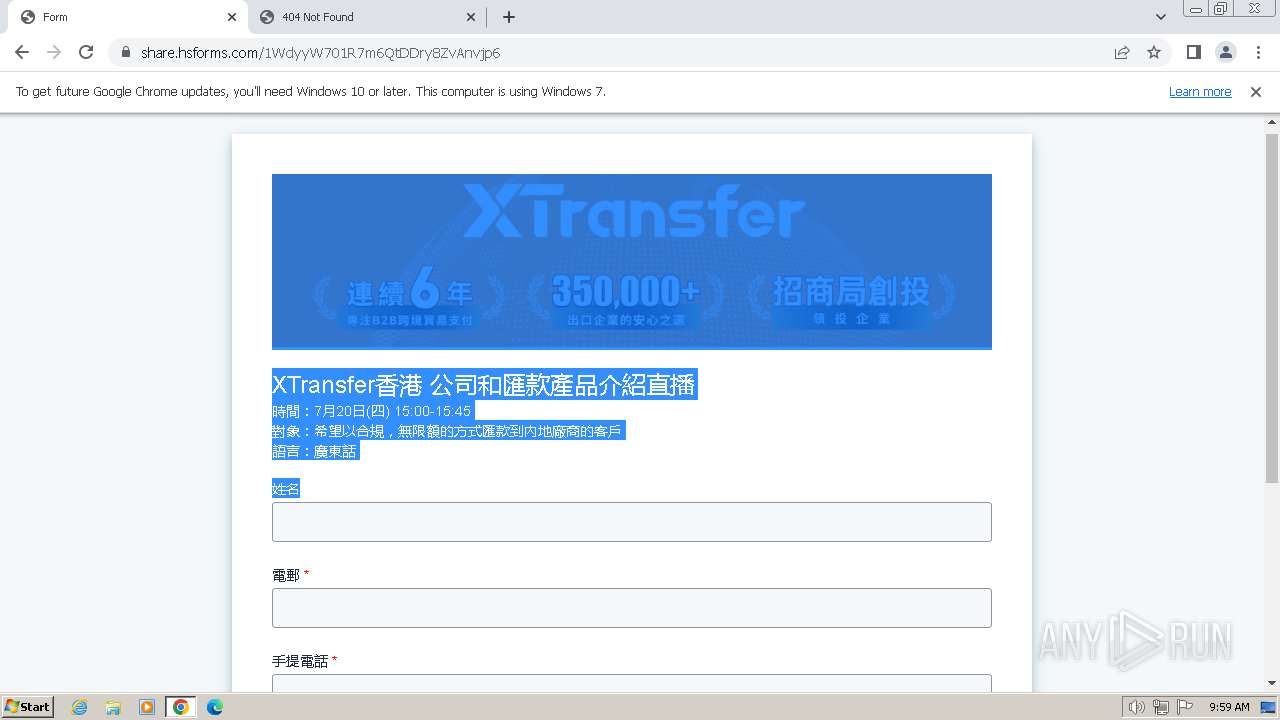Reload the current page

(86, 53)
